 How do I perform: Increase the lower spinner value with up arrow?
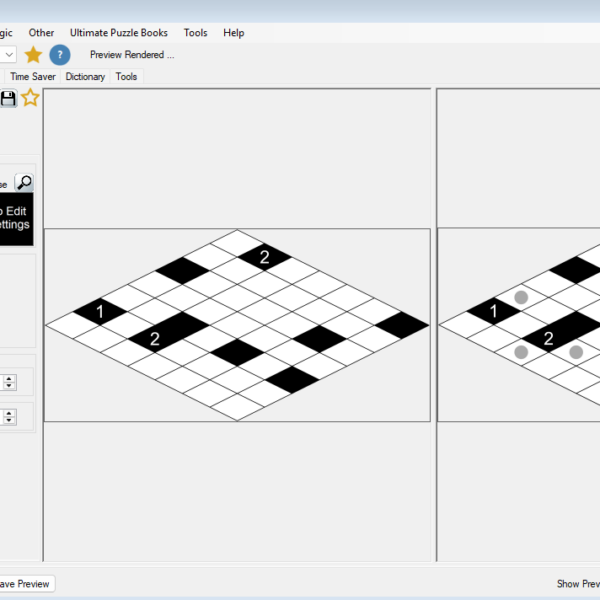click(9, 411)
